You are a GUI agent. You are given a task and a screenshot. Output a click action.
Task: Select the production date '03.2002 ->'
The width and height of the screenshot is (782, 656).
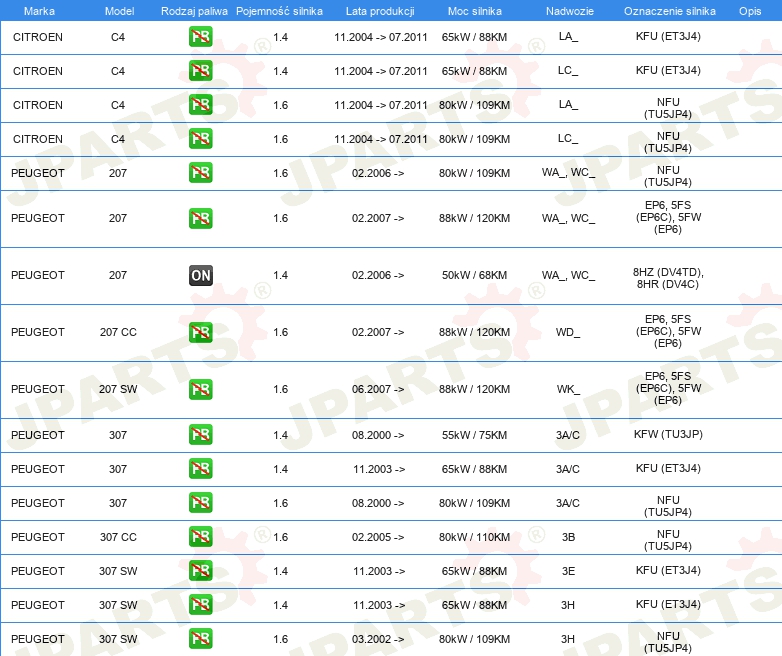click(x=378, y=639)
